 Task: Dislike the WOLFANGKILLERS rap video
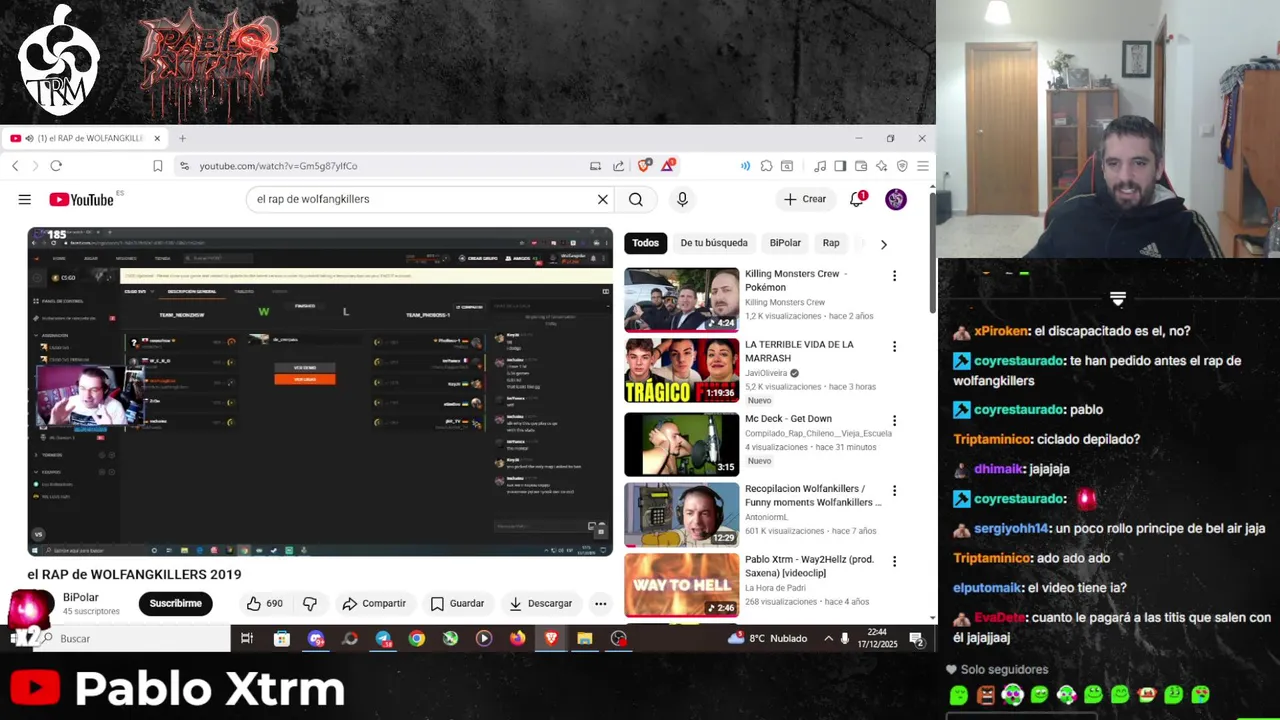[x=310, y=603]
